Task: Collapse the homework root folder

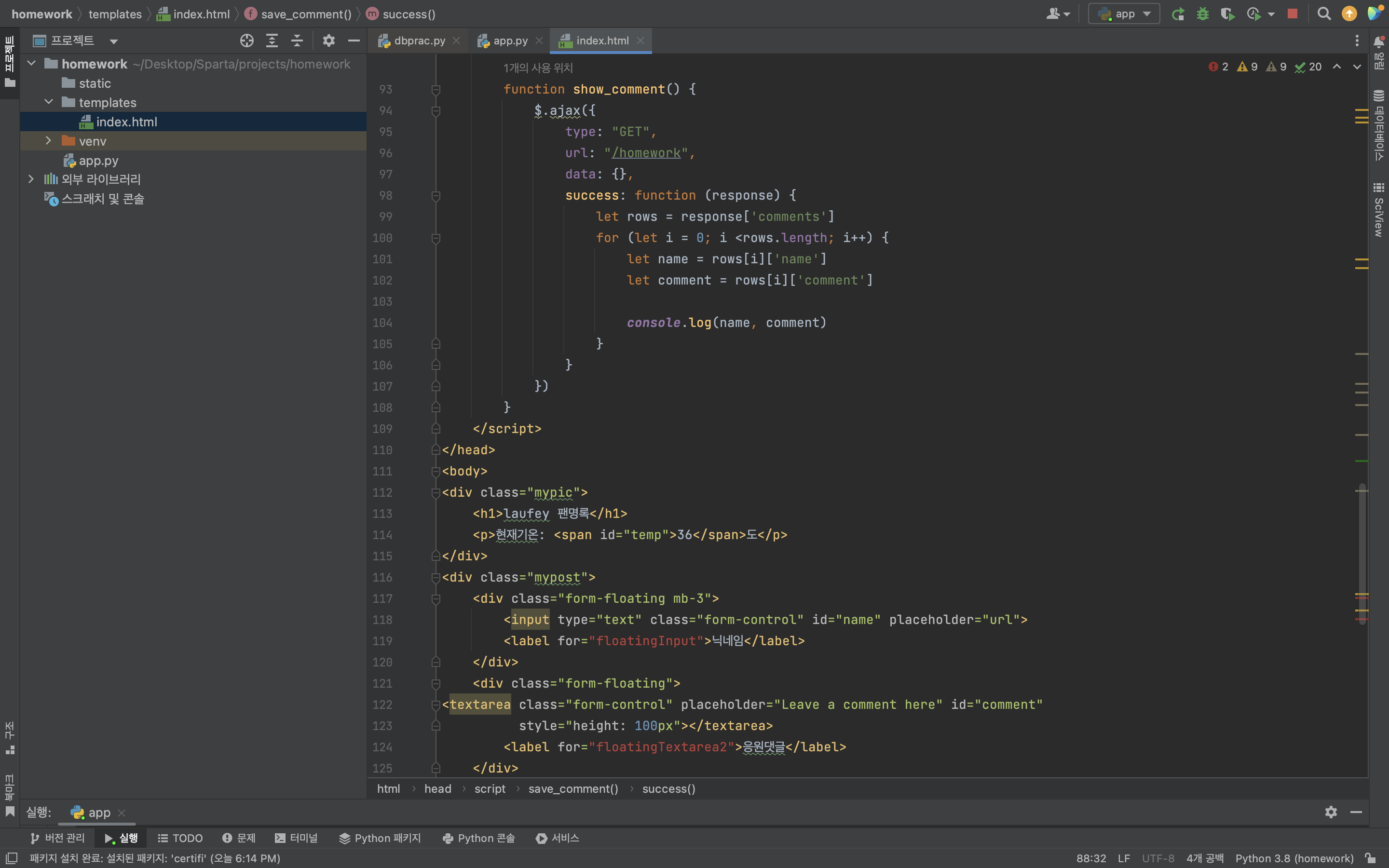Action: click(31, 63)
